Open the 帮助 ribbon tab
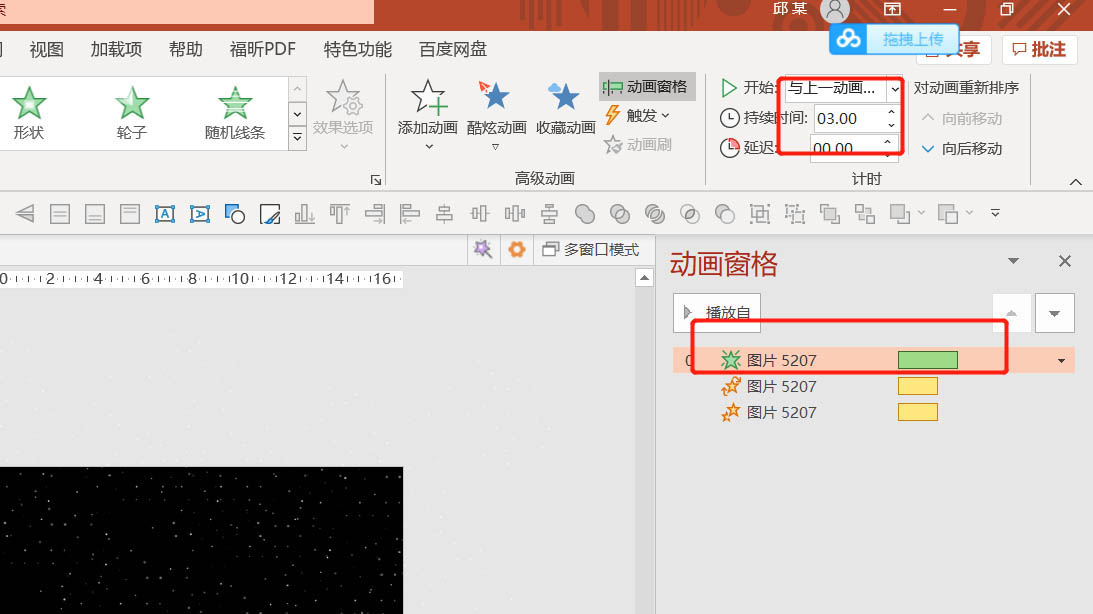This screenshot has height=614, width=1093. click(x=185, y=49)
